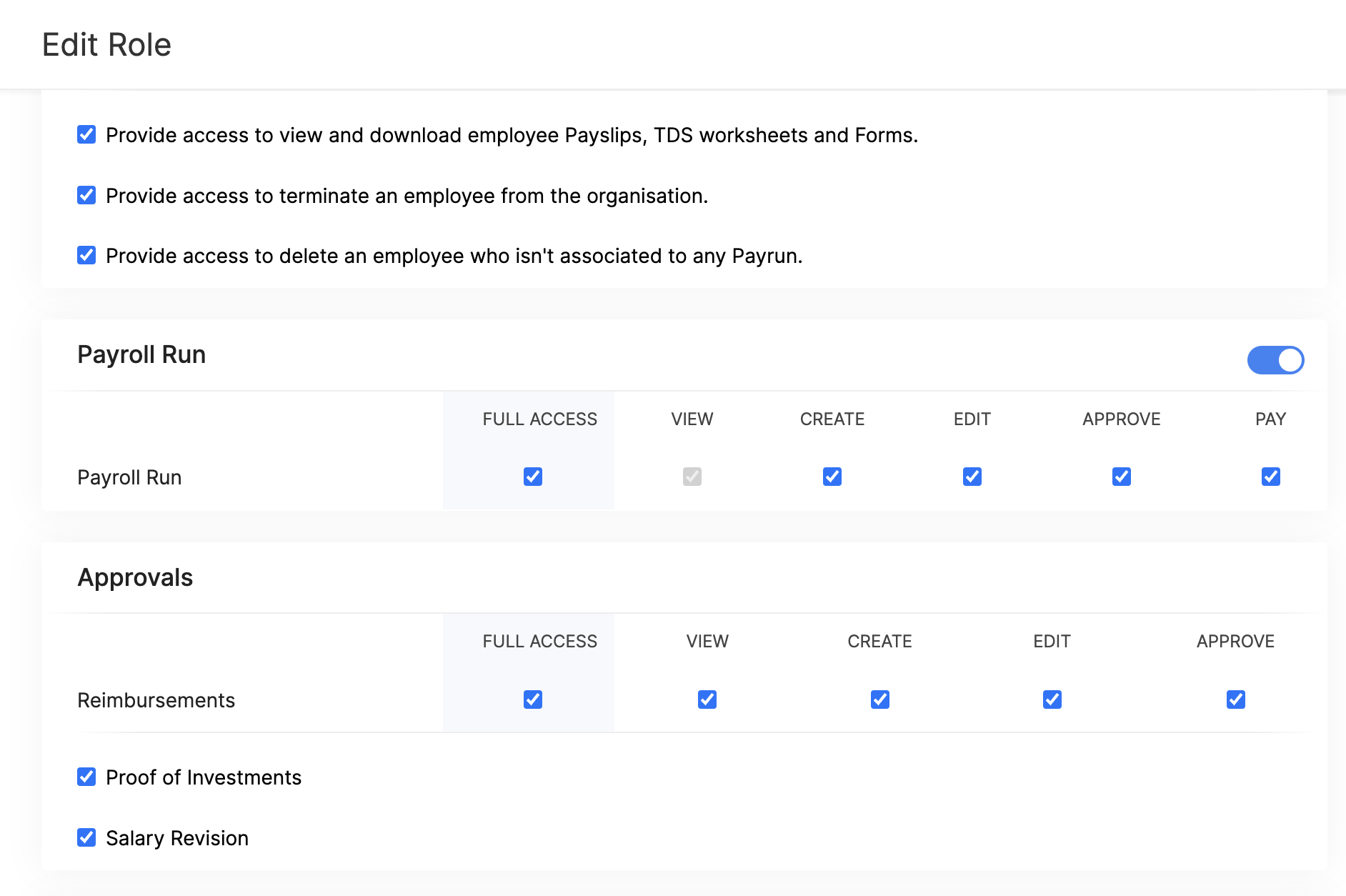1346x896 pixels.
Task: Uncheck View permission for Reimbursements
Action: (x=707, y=700)
